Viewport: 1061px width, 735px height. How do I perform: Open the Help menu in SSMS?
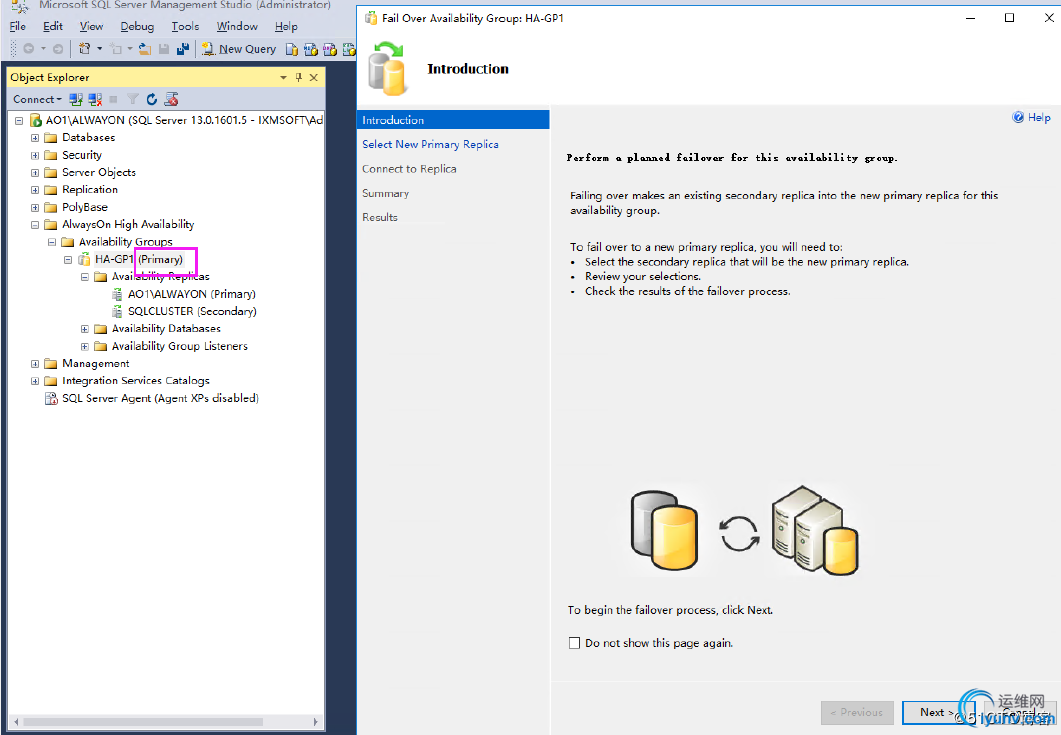click(286, 26)
